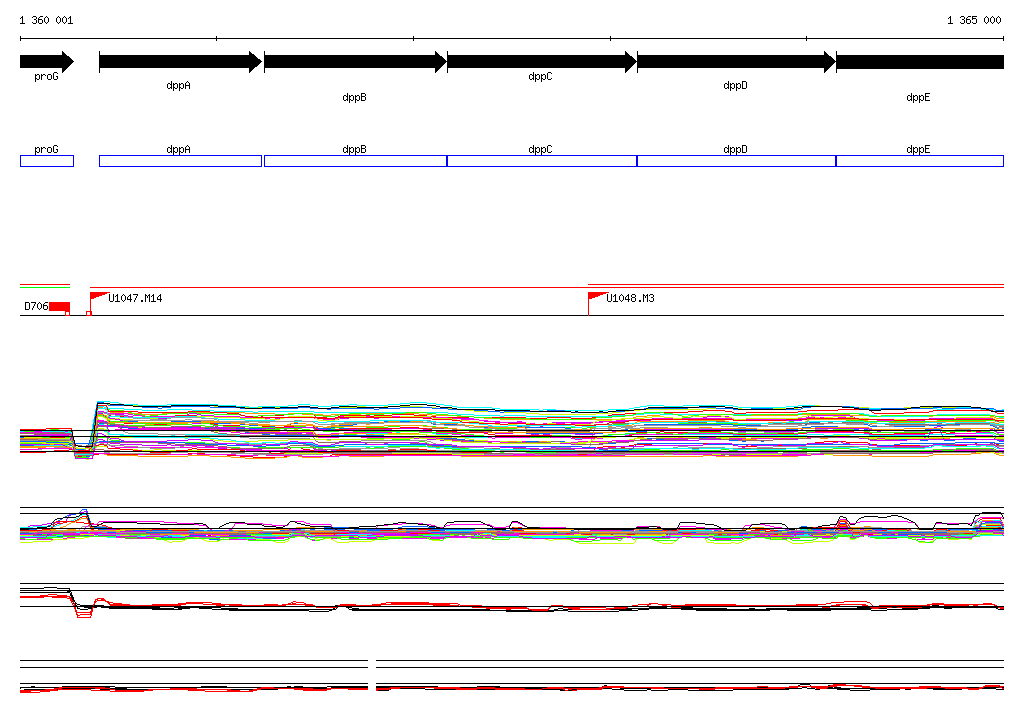Click the 1 365 000 end coordinate
1024x714 pixels.
click(974, 20)
